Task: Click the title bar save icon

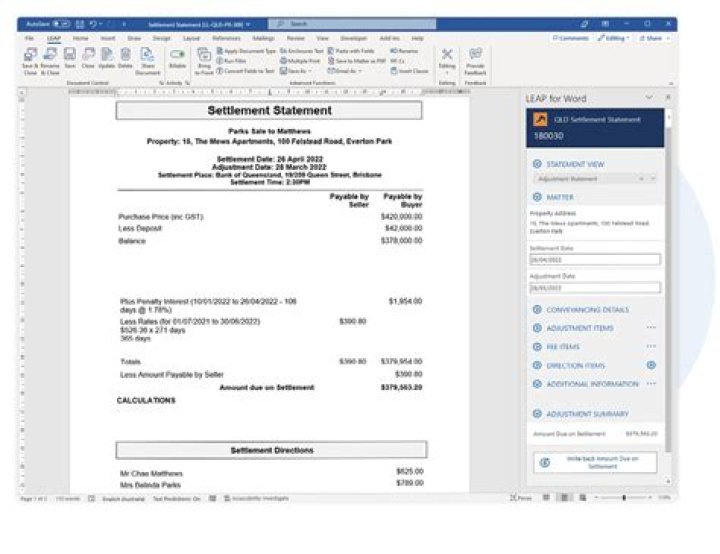Action: (79, 23)
